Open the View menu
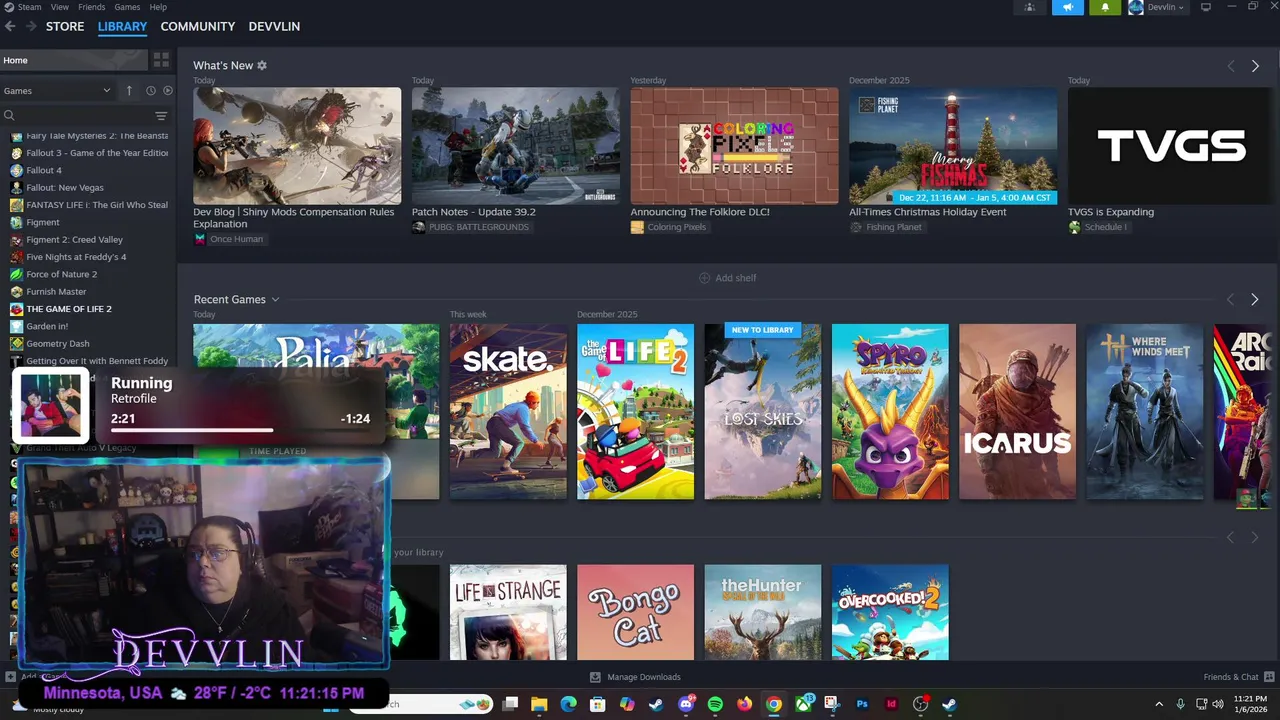 point(60,7)
